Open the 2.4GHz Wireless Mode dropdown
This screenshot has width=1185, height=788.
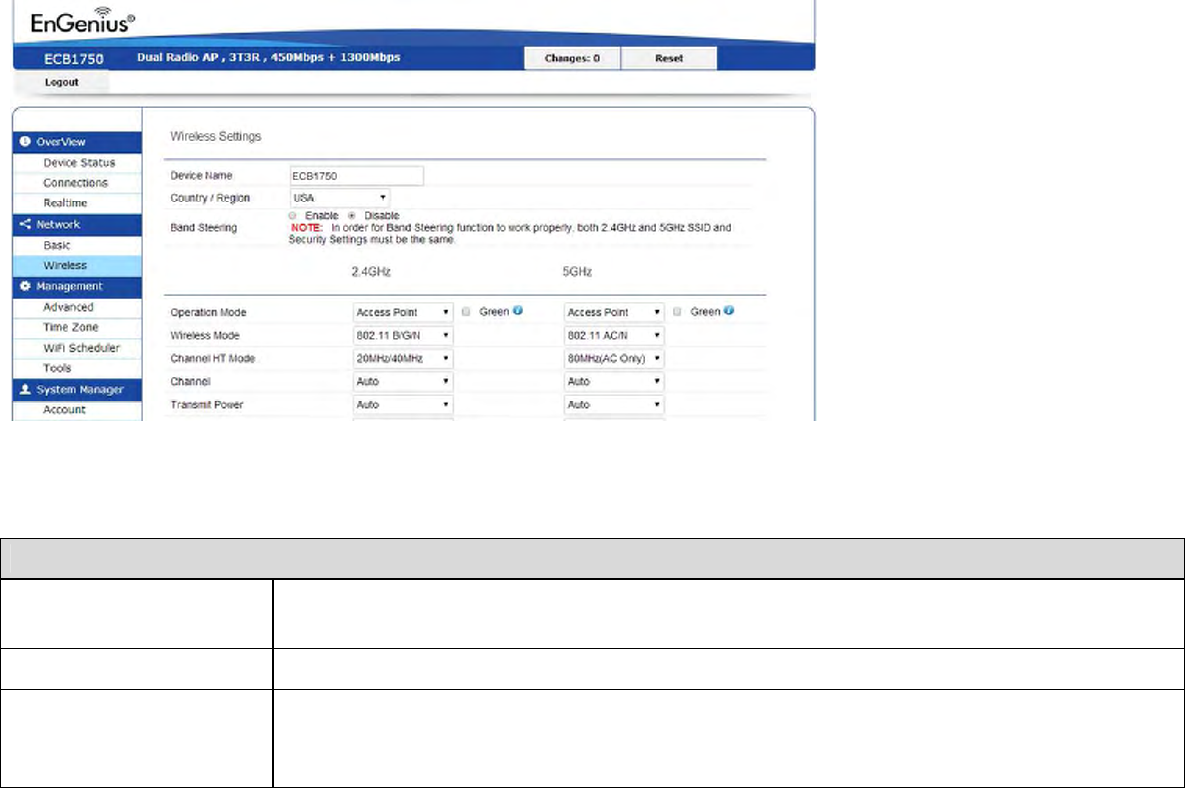tap(403, 335)
